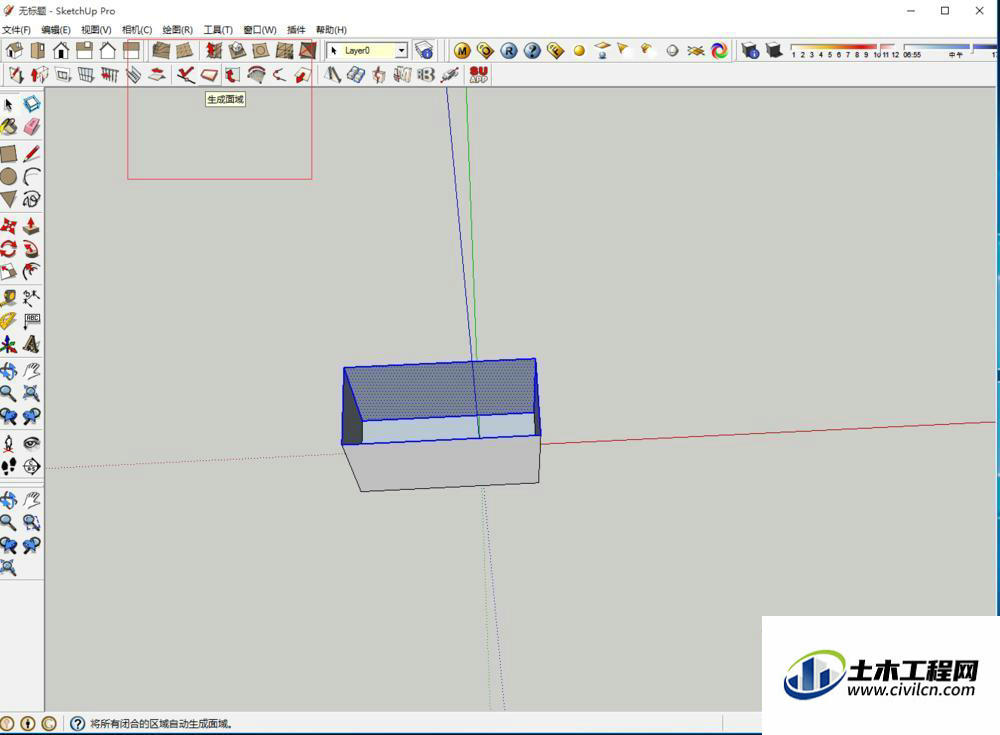Click the gold M plugin icon
The width and height of the screenshot is (1000, 735).
coord(462,51)
